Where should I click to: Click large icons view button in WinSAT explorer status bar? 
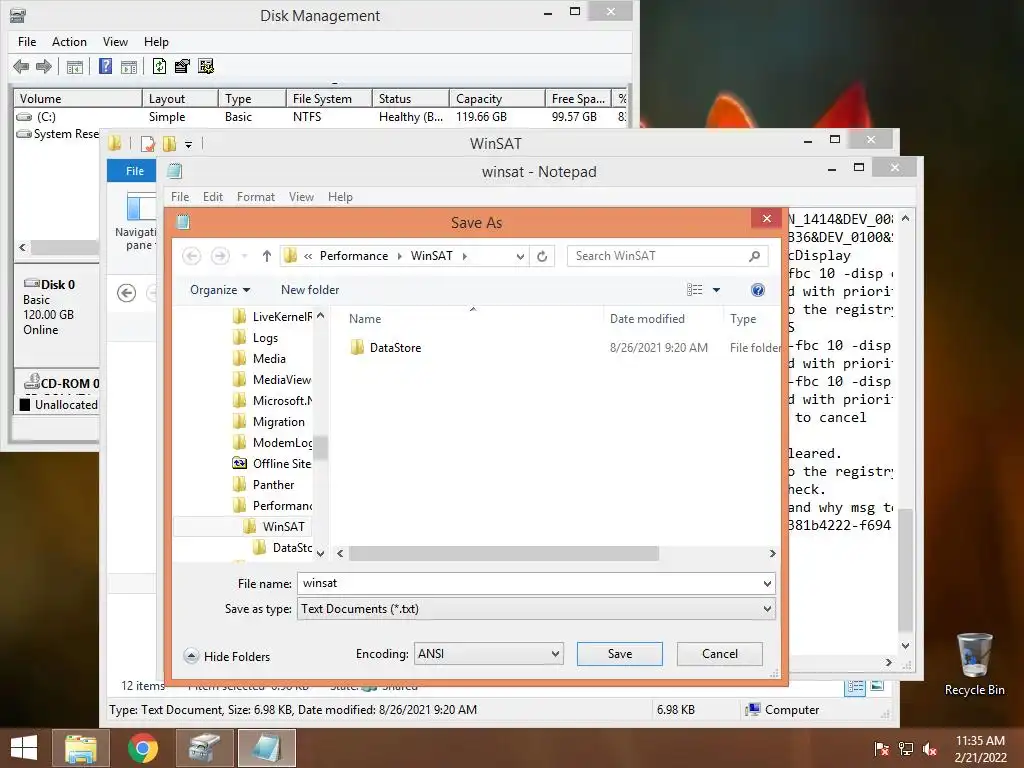(877, 686)
